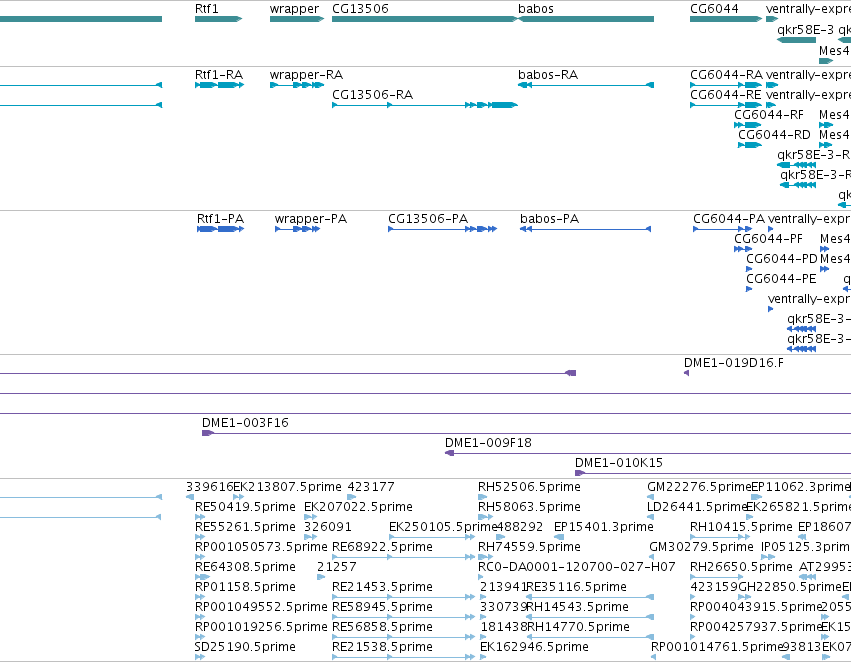Select the CG6044-PE protein label

click(x=782, y=279)
